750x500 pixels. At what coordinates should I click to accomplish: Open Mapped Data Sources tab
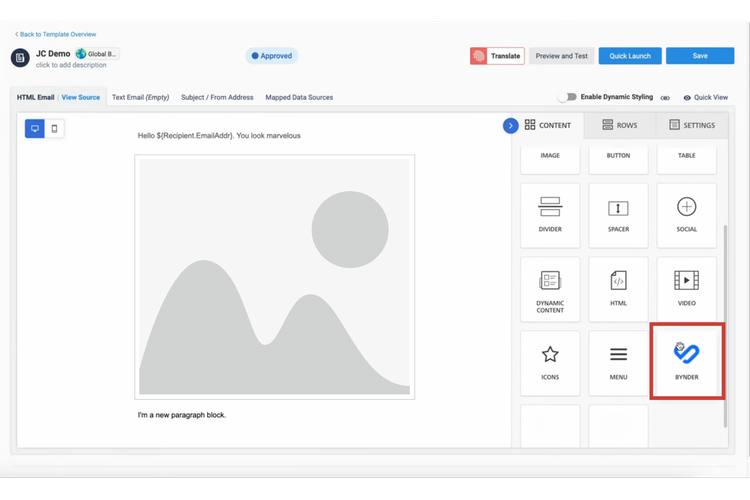pos(299,97)
